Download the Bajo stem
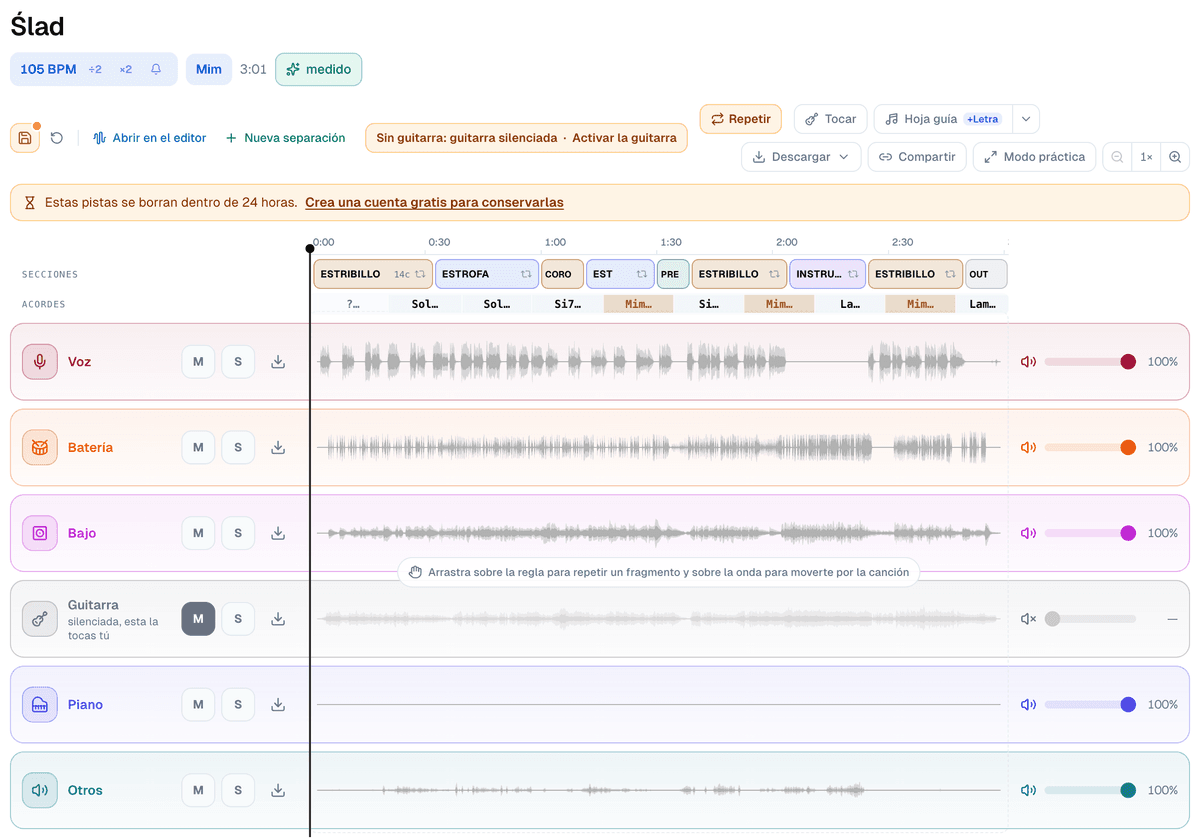This screenshot has height=839, width=1200. pos(278,533)
